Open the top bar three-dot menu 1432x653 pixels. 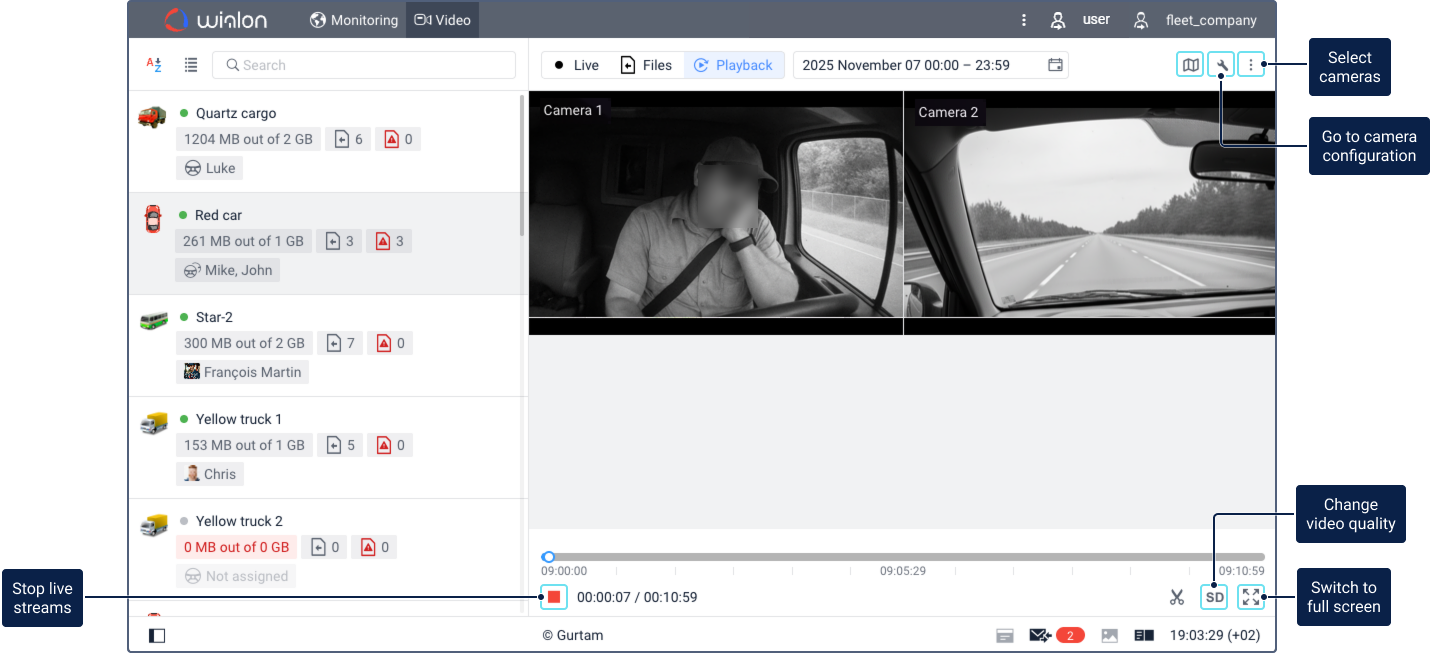click(x=1023, y=20)
